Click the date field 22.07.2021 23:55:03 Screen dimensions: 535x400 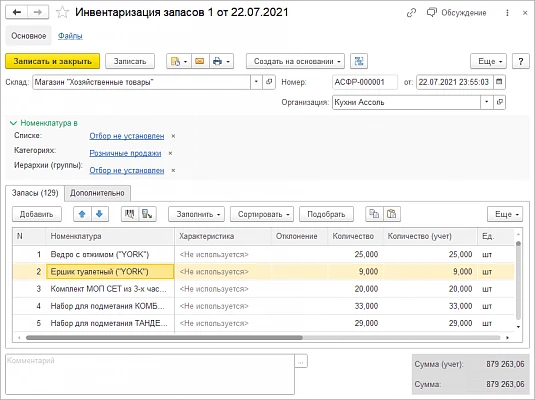[x=454, y=82]
